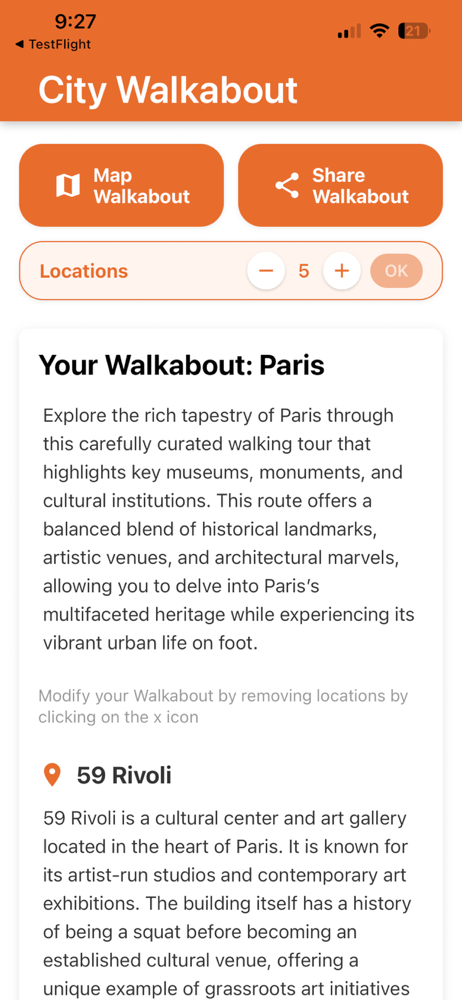
Task: Select the 59 Rivoli location title
Action: pyautogui.click(x=124, y=776)
